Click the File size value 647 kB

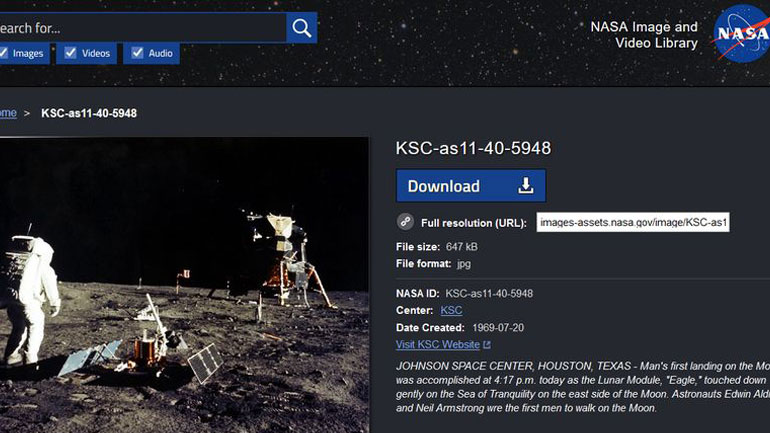coord(462,247)
